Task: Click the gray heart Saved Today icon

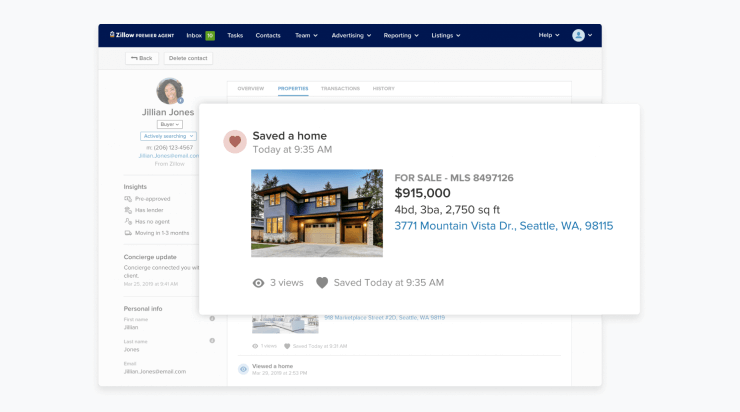Action: coord(322,283)
